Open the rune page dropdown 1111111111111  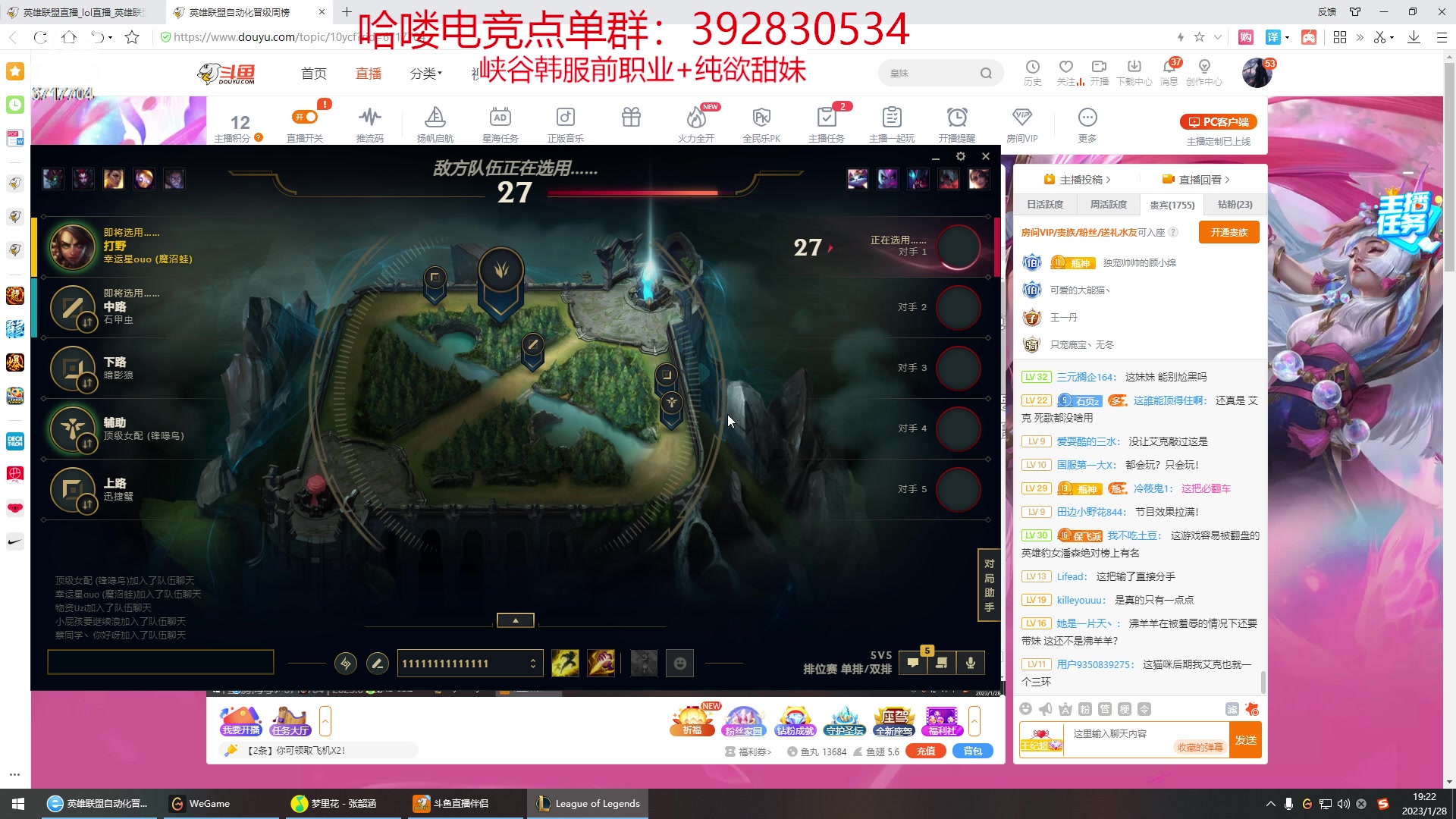pyautogui.click(x=470, y=664)
